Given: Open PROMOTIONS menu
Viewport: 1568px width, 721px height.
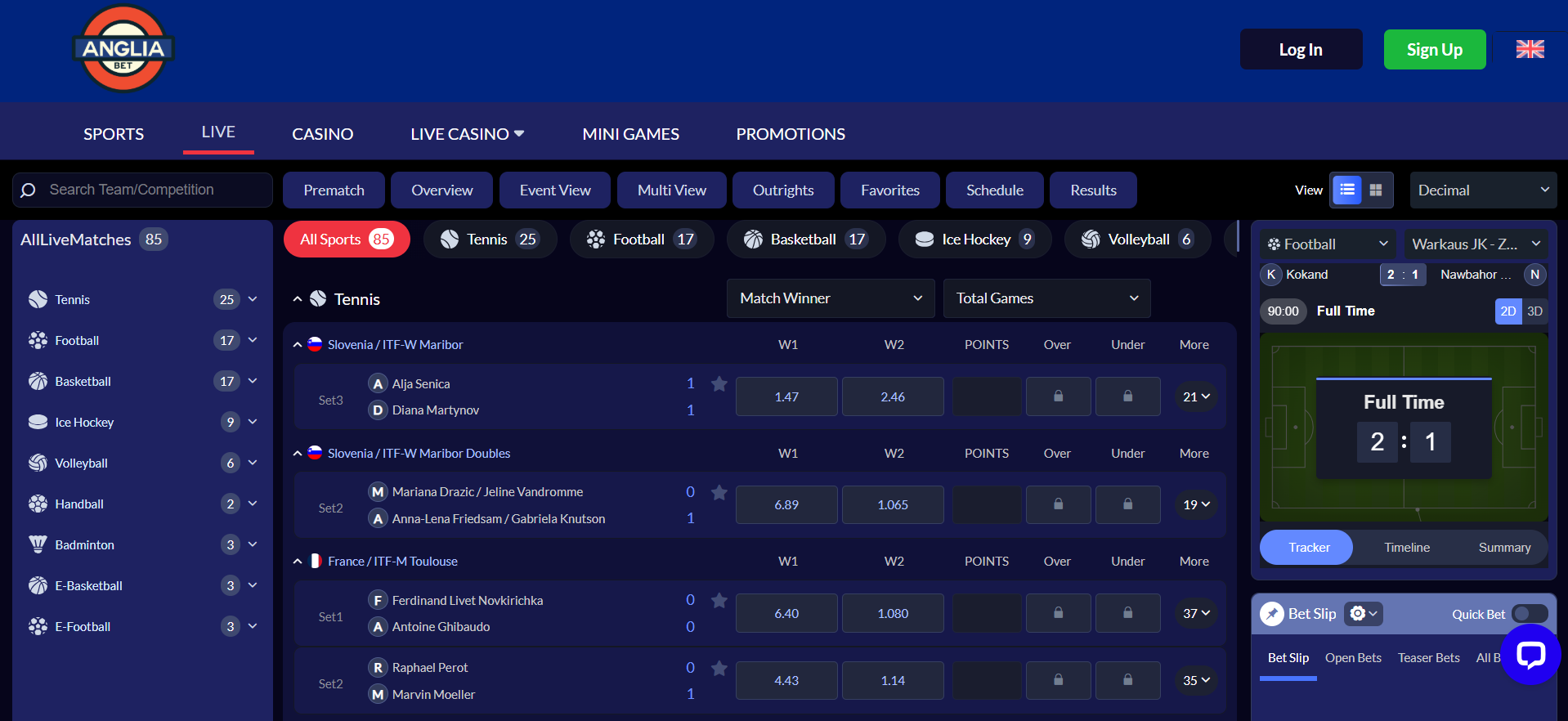Looking at the screenshot, I should [791, 134].
